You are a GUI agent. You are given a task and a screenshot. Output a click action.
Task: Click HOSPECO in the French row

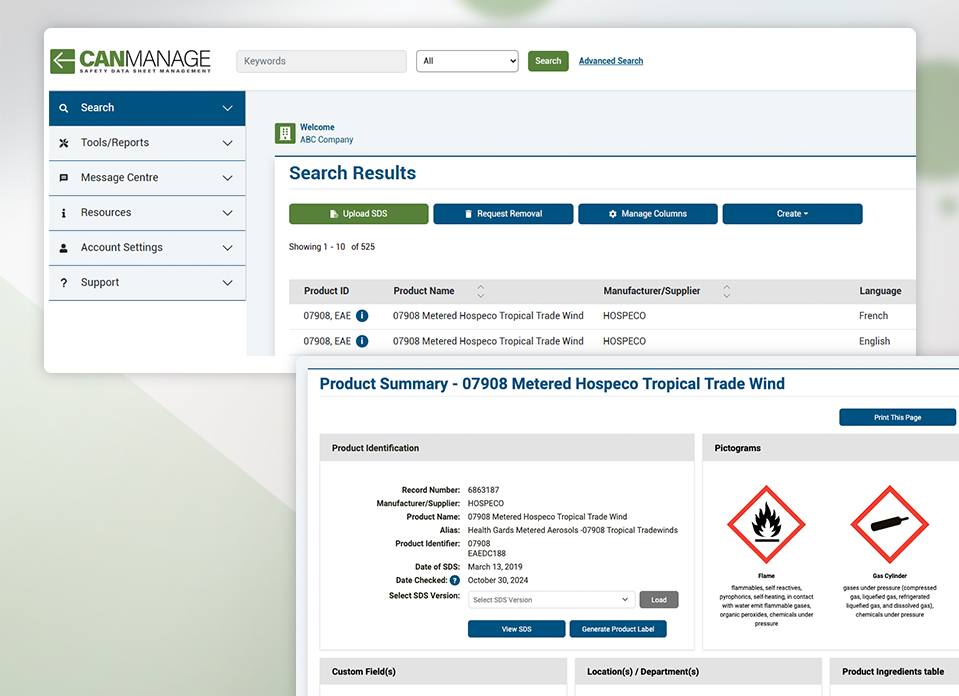click(624, 316)
